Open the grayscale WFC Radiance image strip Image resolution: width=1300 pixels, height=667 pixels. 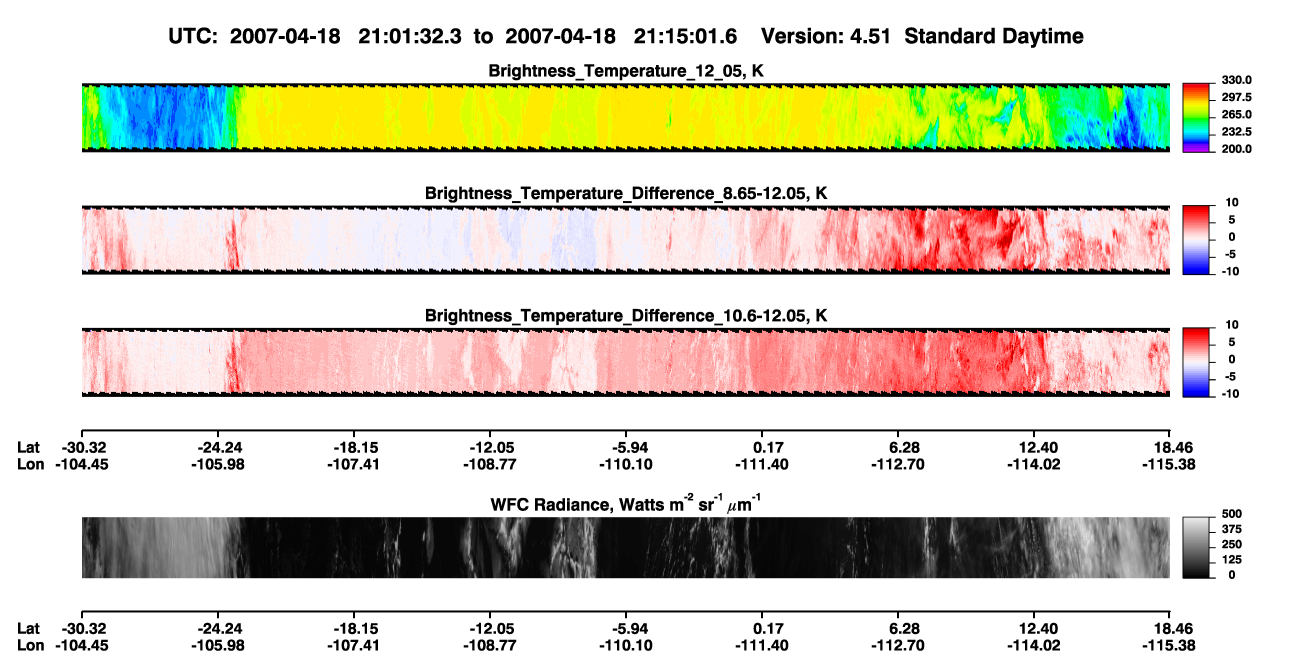click(625, 547)
